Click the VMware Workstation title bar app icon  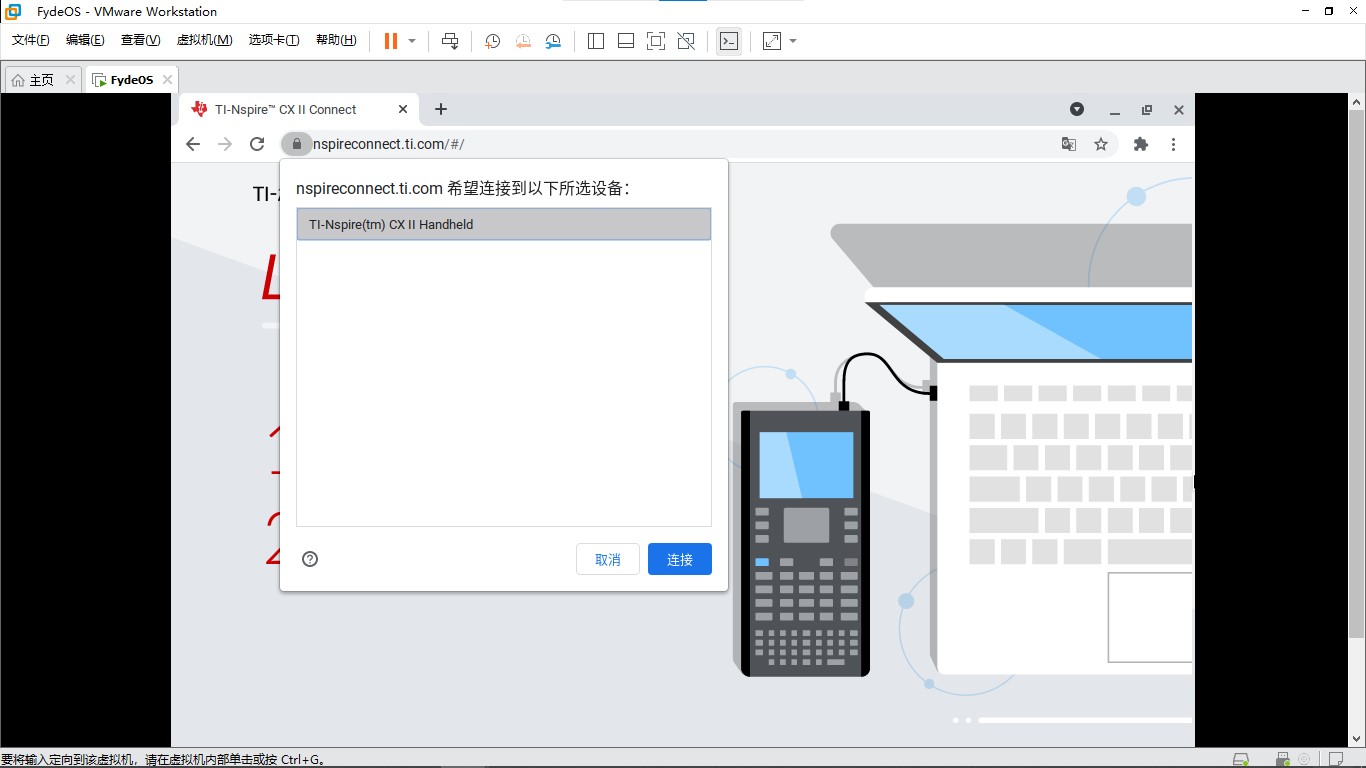(x=13, y=11)
